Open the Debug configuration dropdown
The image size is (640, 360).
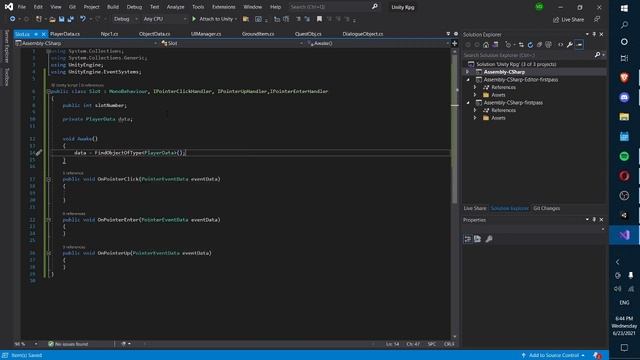coord(125,19)
